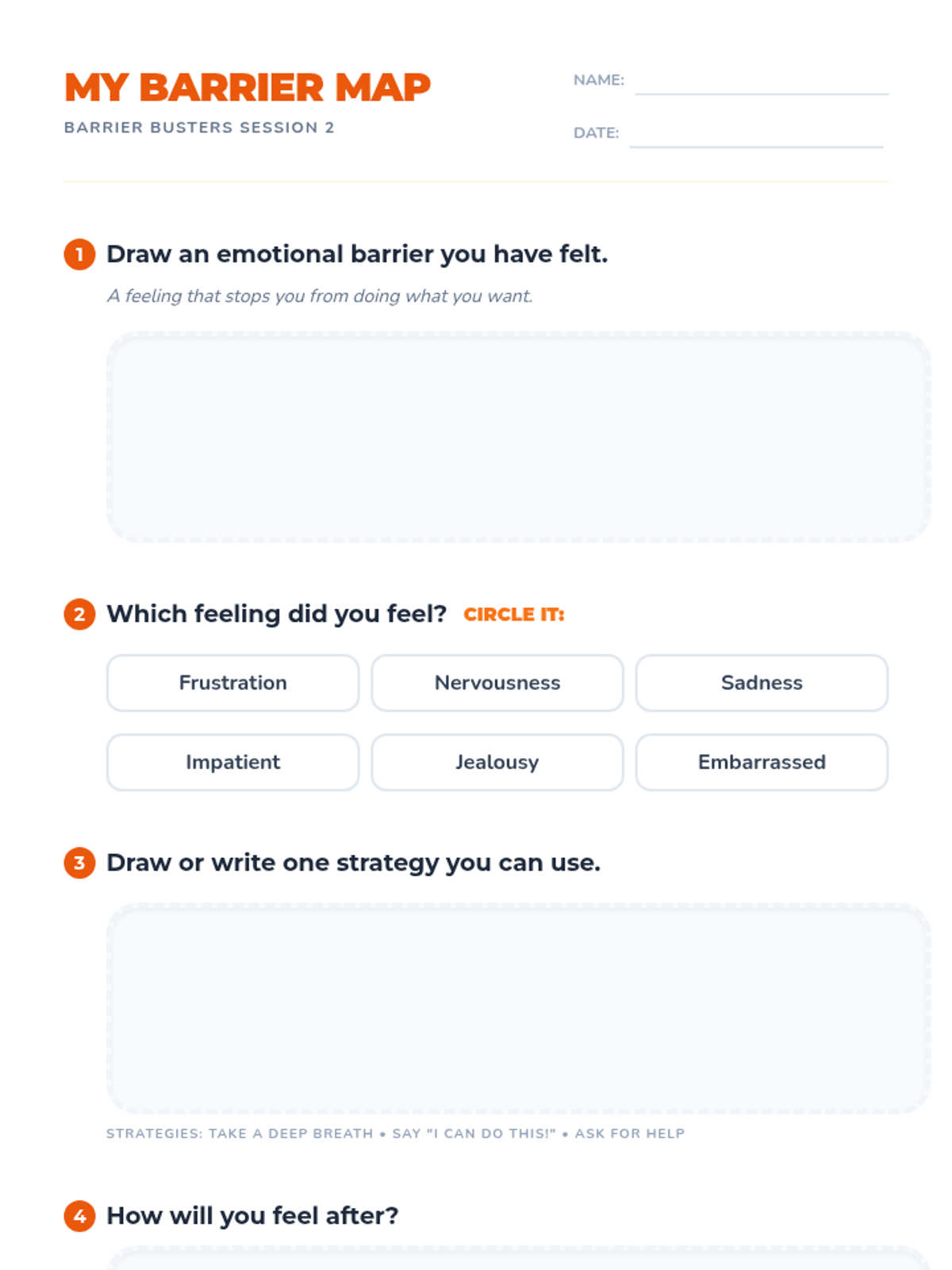Click the italic hint under question one

[x=320, y=296]
